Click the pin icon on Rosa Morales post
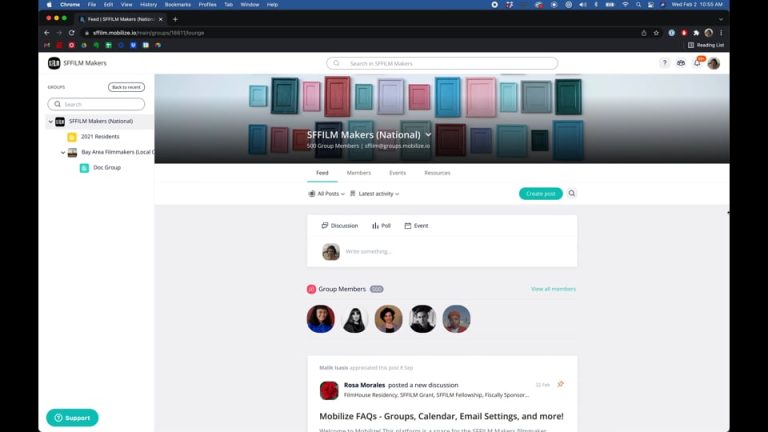This screenshot has width=768, height=432. 561,384
